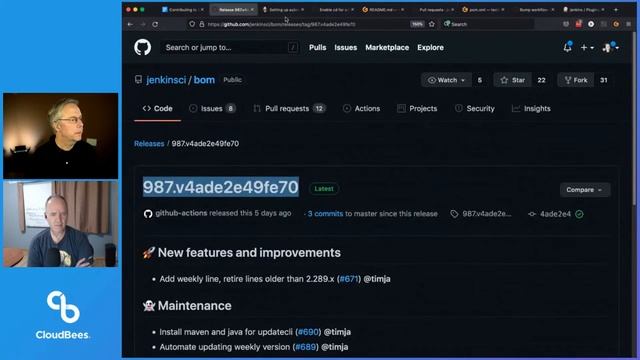
Task: Switch to the Contributing browser tab
Action: 182,9
